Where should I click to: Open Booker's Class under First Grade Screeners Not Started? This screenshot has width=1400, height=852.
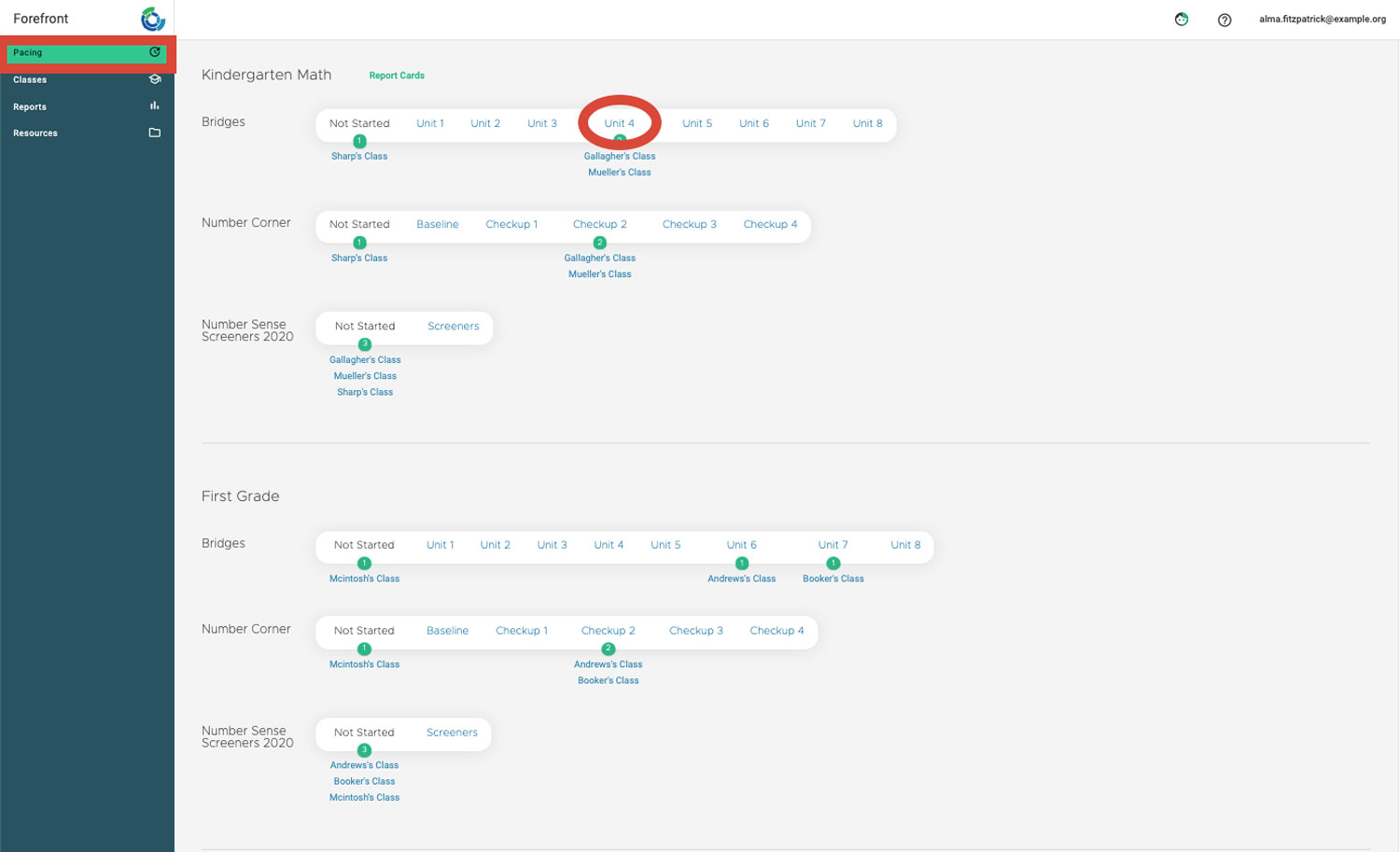(x=364, y=781)
